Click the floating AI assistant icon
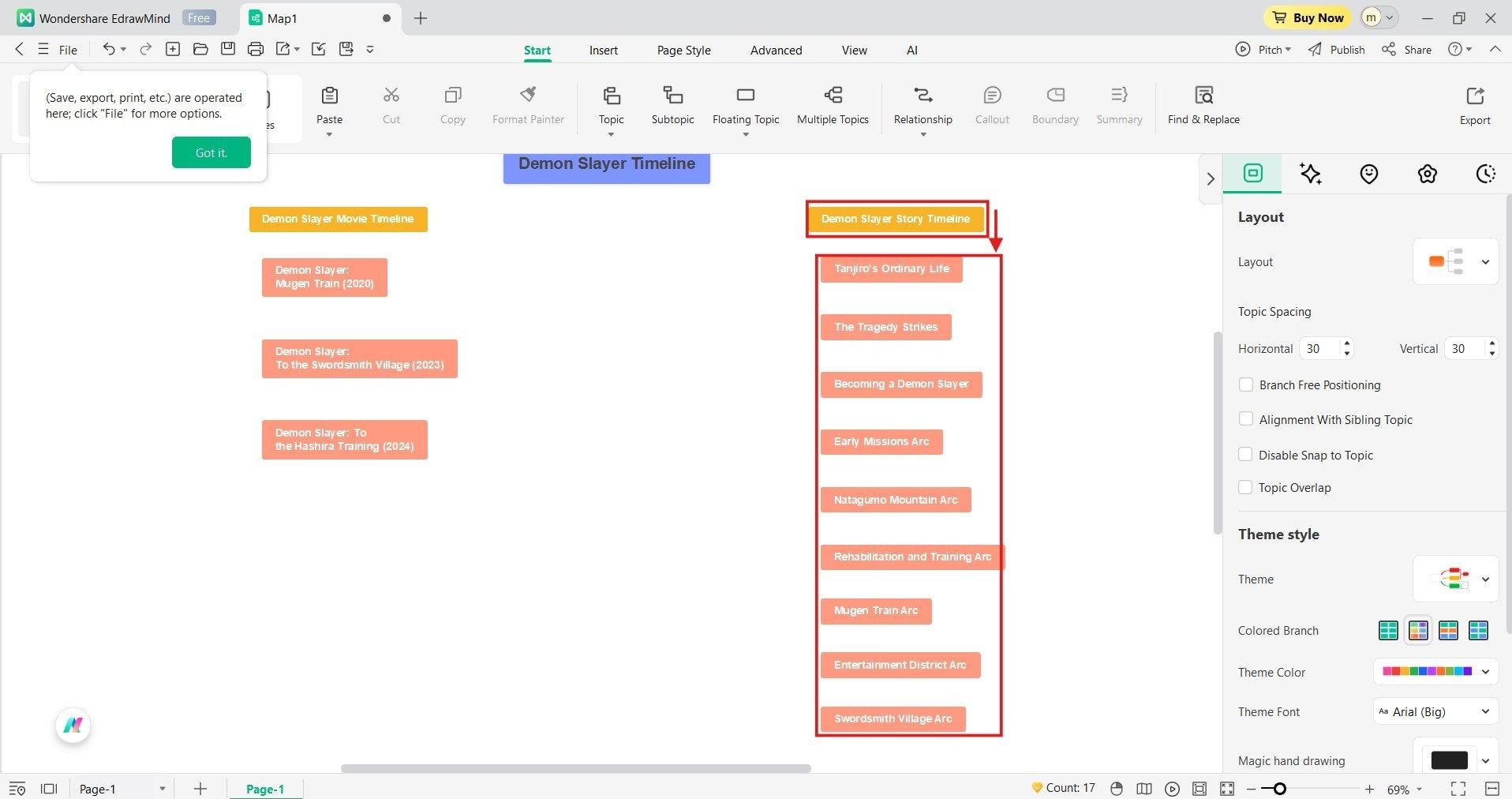Image resolution: width=1512 pixels, height=799 pixels. (x=73, y=725)
